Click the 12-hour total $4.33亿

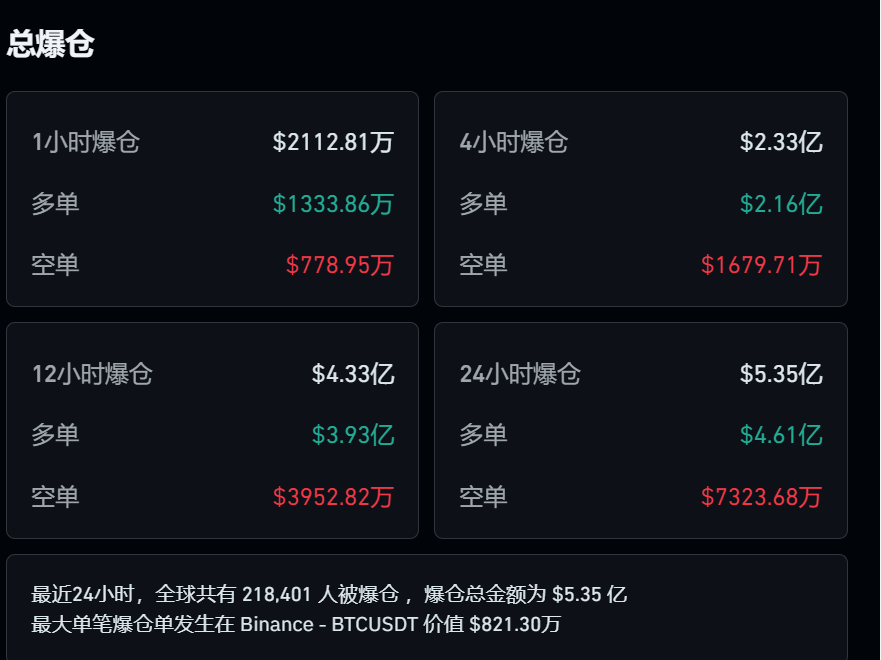[353, 374]
